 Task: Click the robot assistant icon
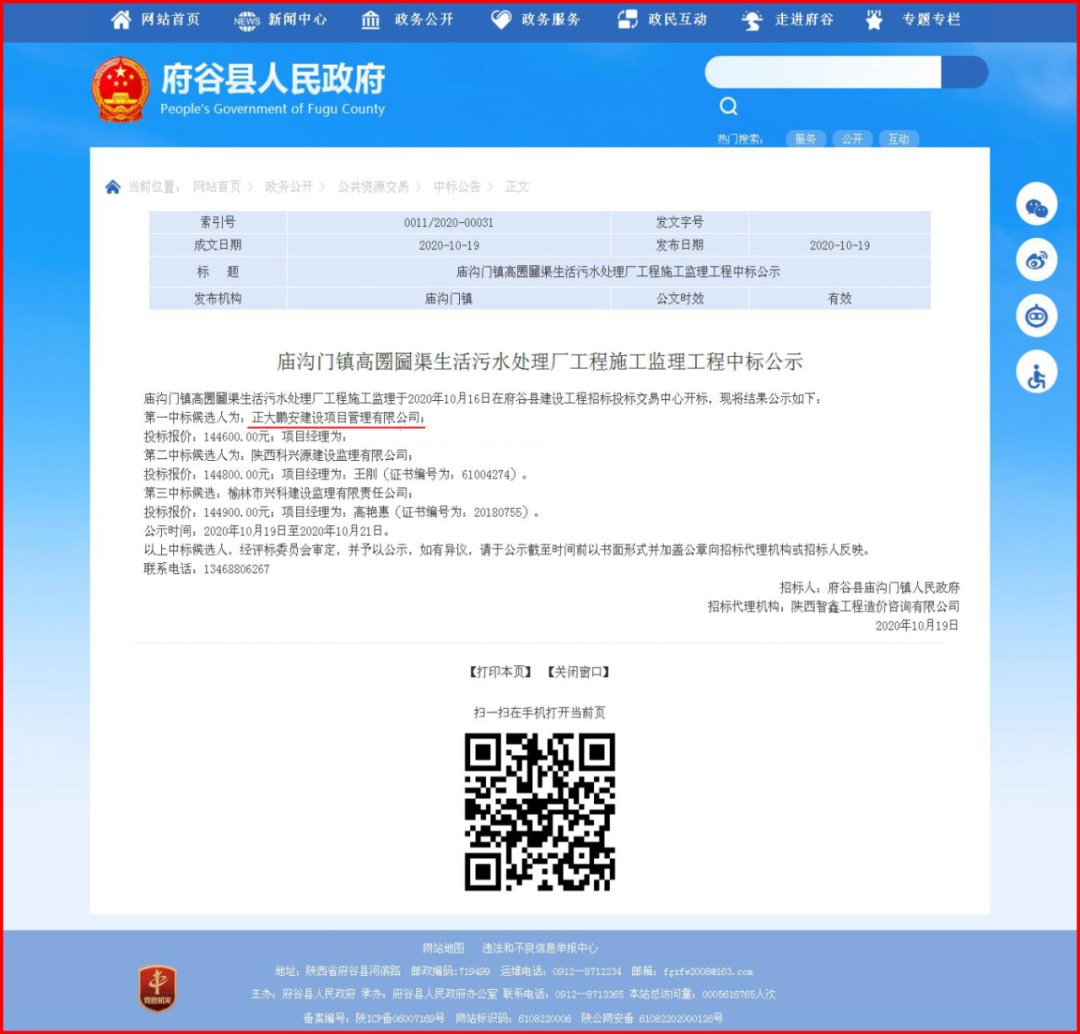1036,317
